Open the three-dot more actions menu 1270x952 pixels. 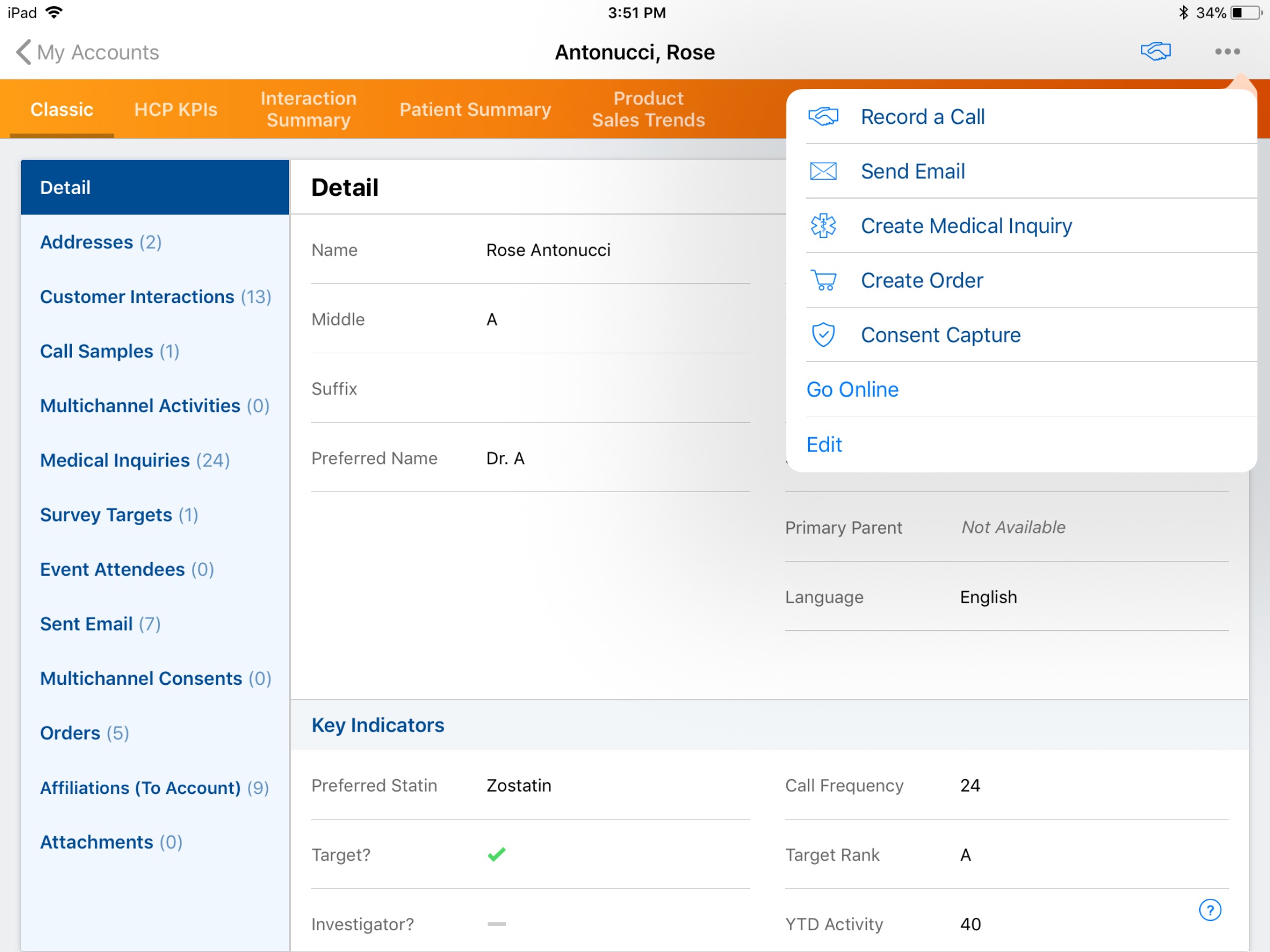[x=1227, y=51]
